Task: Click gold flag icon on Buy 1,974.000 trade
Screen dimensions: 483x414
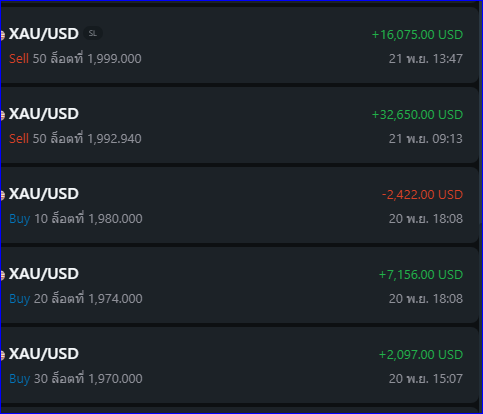Action: (2, 275)
